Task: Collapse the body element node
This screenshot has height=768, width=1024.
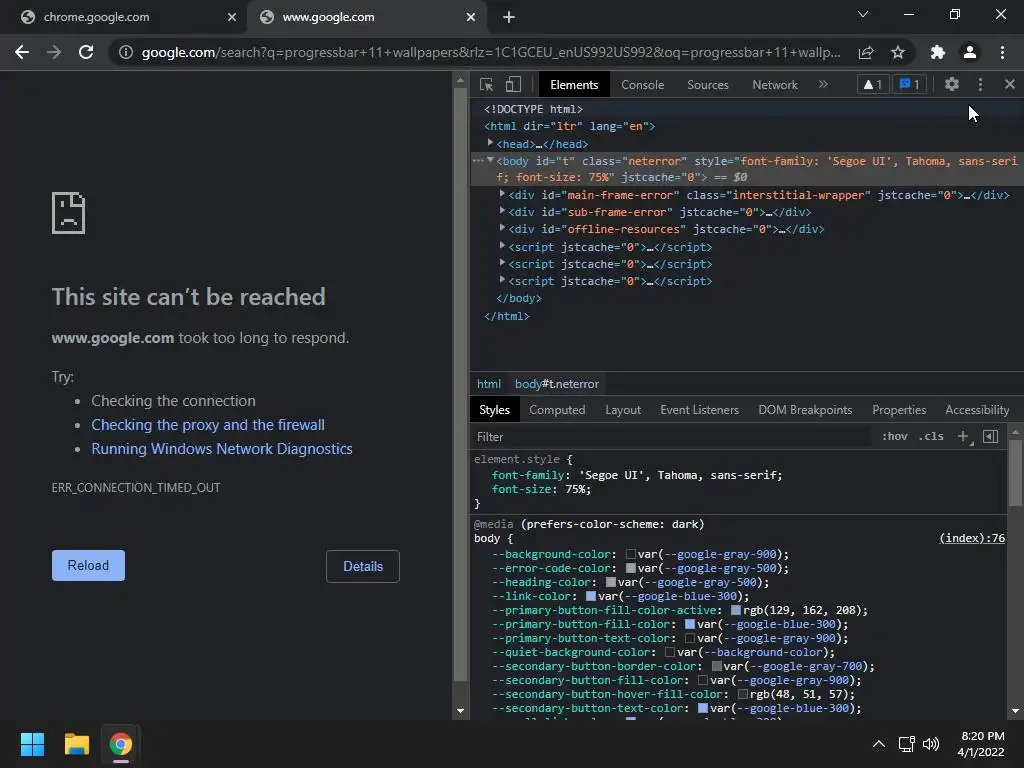Action: (x=490, y=160)
